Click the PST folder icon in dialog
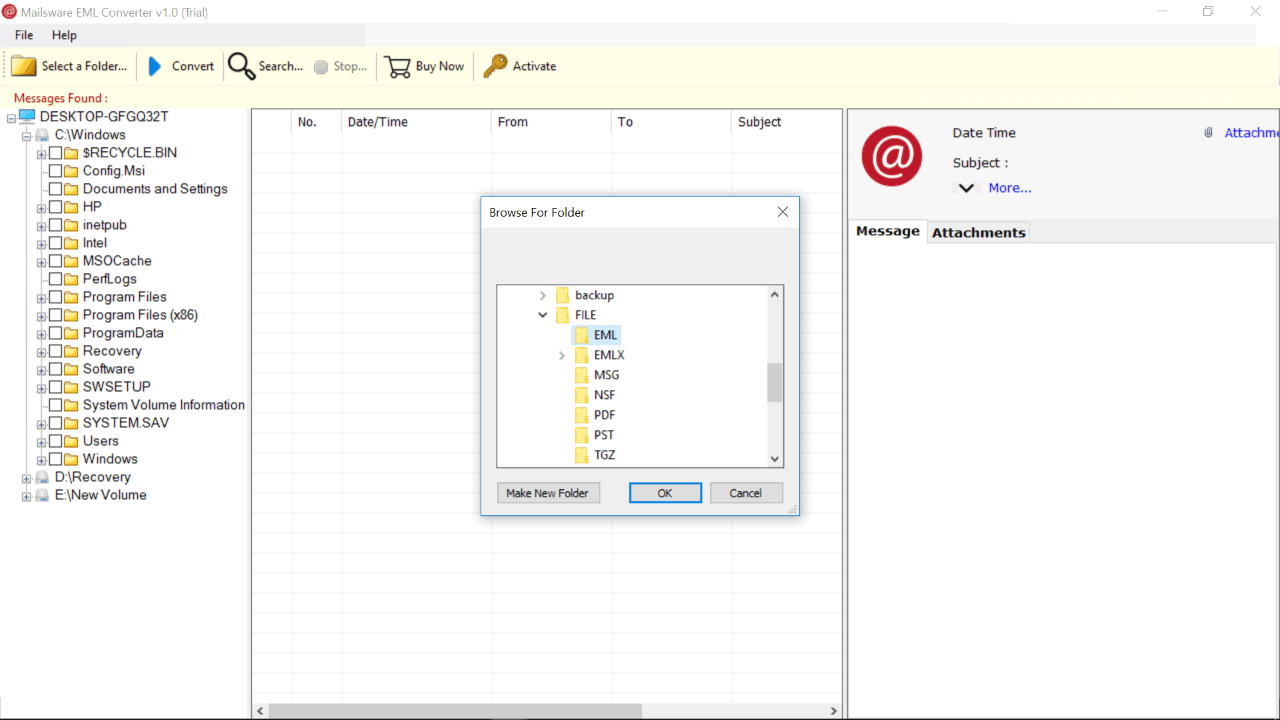Screen dimensions: 1280x720 point(581,435)
